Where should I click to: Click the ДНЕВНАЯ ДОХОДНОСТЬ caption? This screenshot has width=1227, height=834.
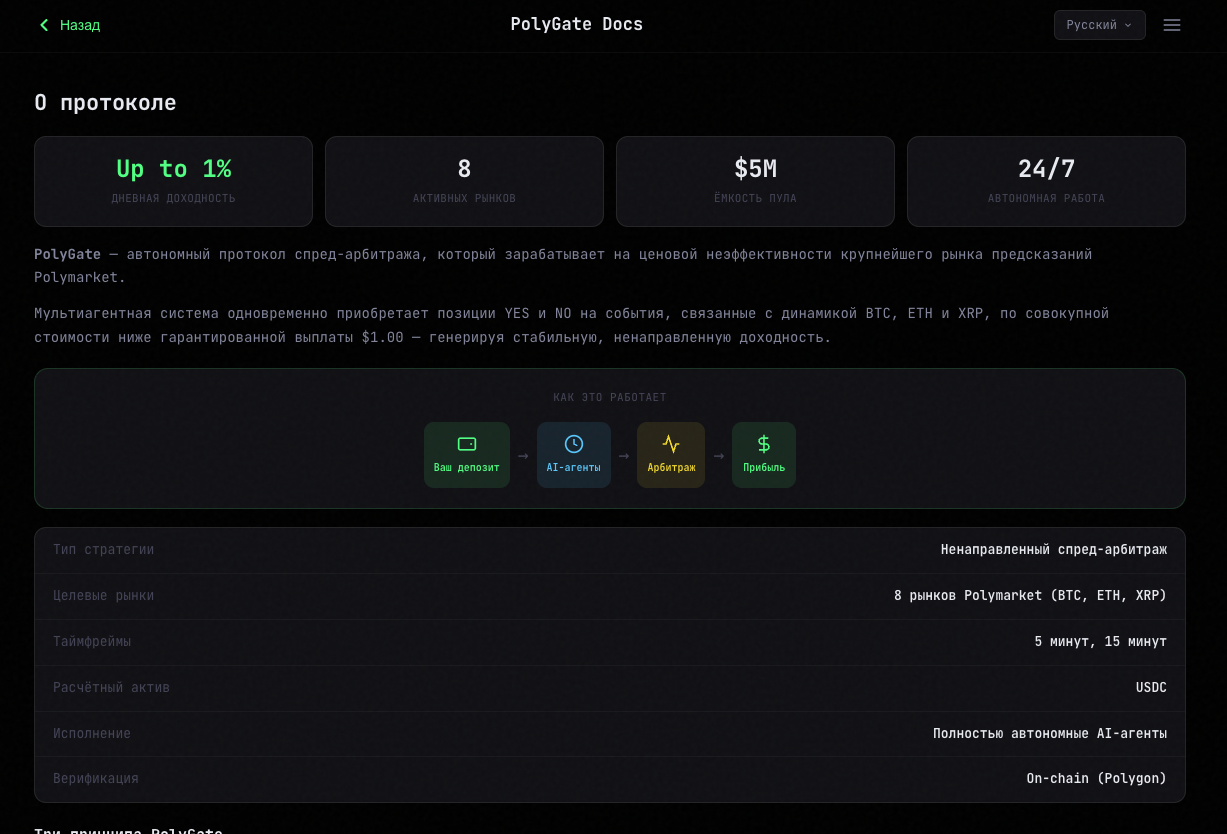point(174,199)
